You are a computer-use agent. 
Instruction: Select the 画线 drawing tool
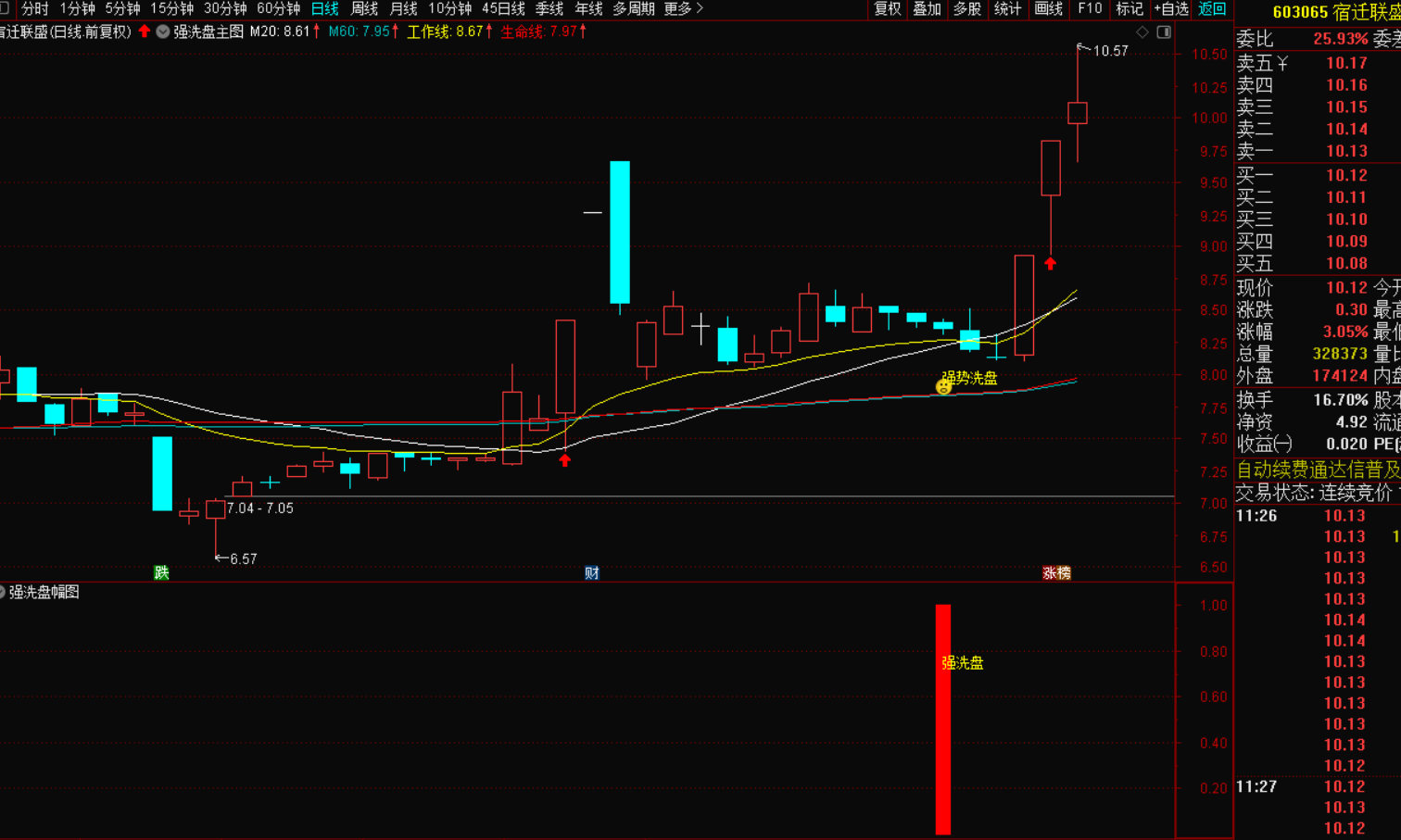tap(1048, 9)
